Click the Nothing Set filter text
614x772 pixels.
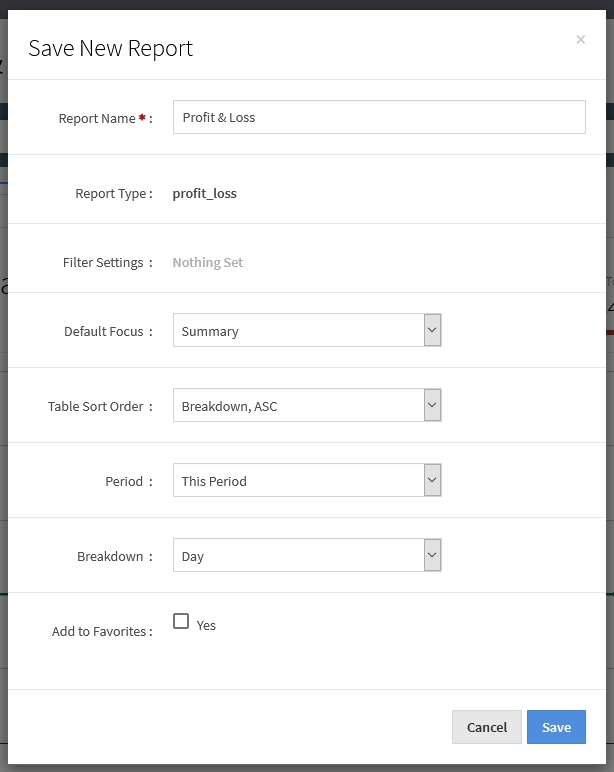(207, 262)
